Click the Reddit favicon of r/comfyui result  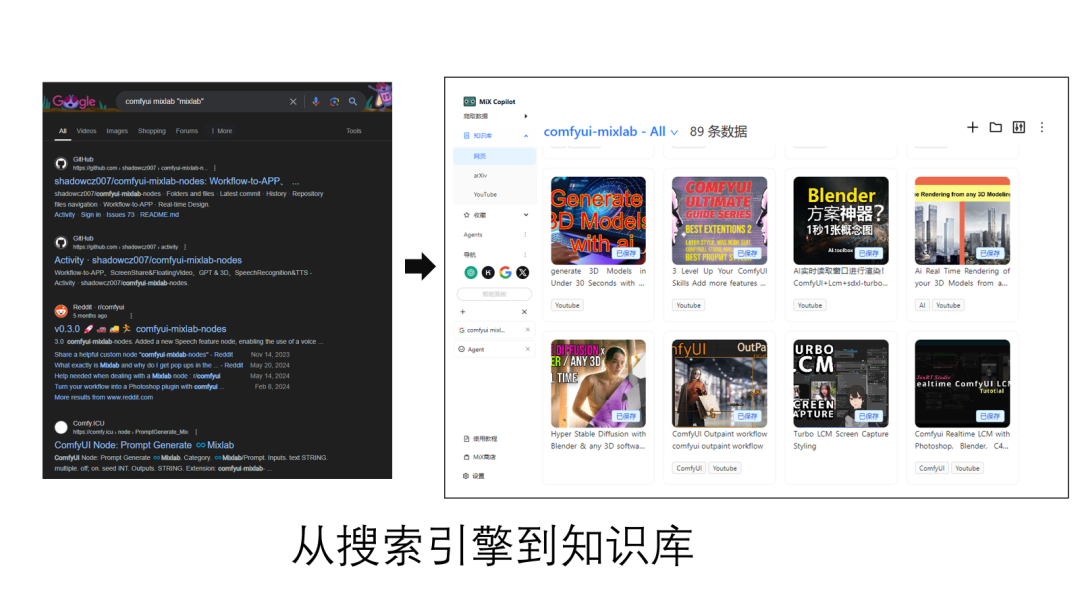tap(61, 311)
